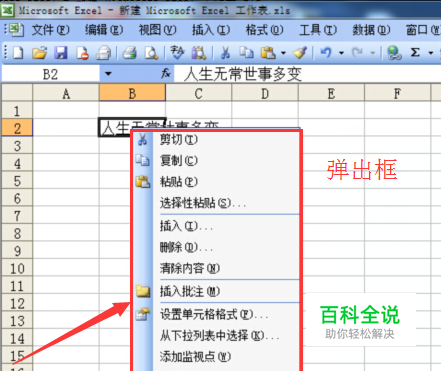Select row 2 header
441x371 pixels.
(x=17, y=127)
